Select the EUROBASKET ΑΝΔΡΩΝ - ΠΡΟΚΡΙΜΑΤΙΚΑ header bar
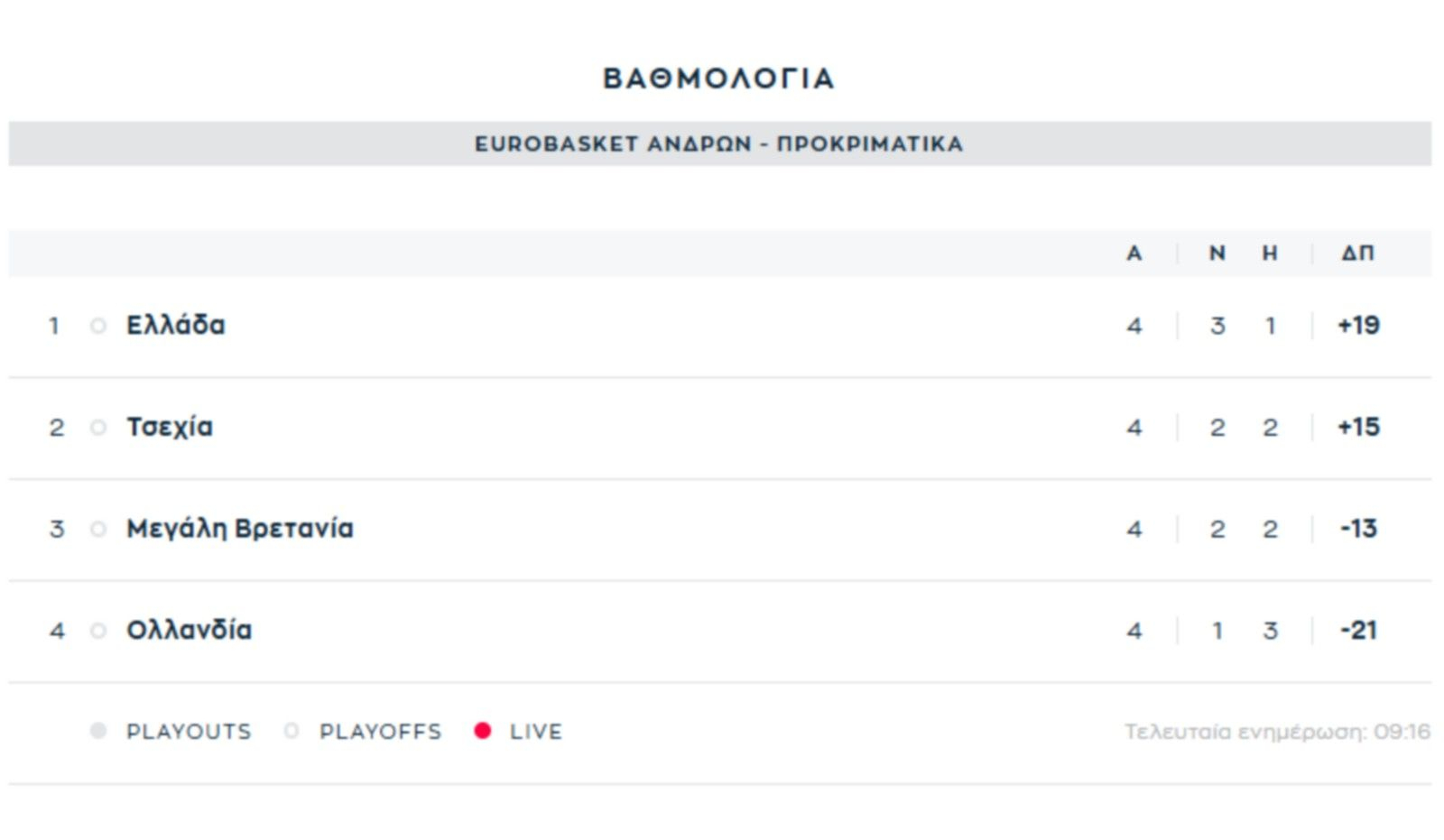This screenshot has width=1444, height=840. pyautogui.click(x=719, y=144)
